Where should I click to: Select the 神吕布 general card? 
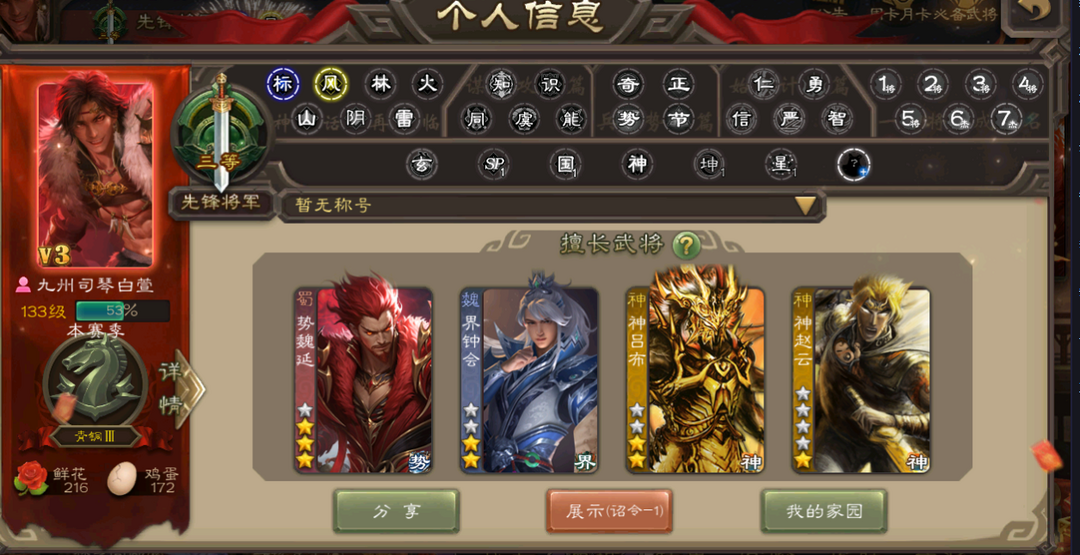point(696,380)
